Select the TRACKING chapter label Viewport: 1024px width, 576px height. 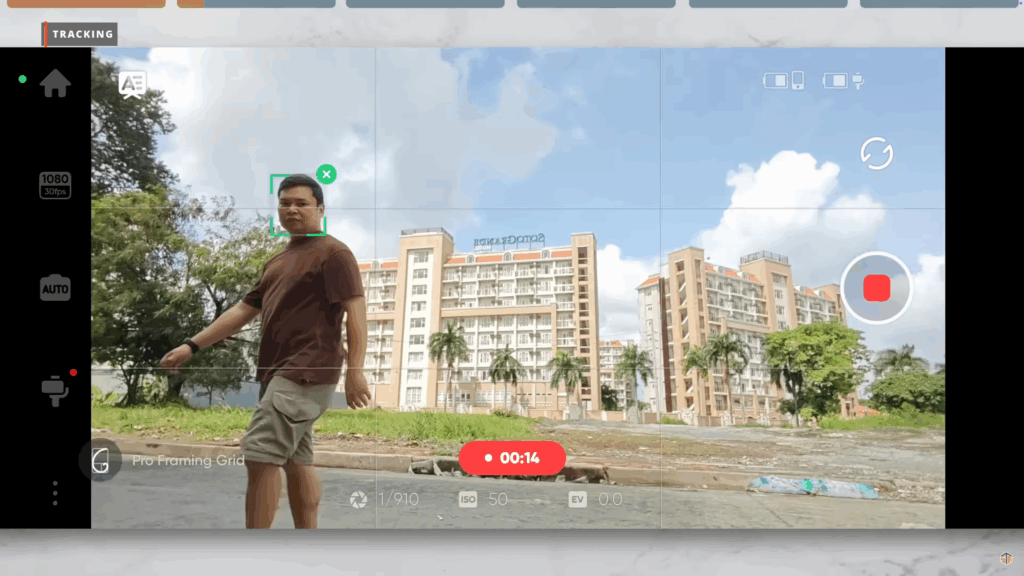tap(82, 34)
